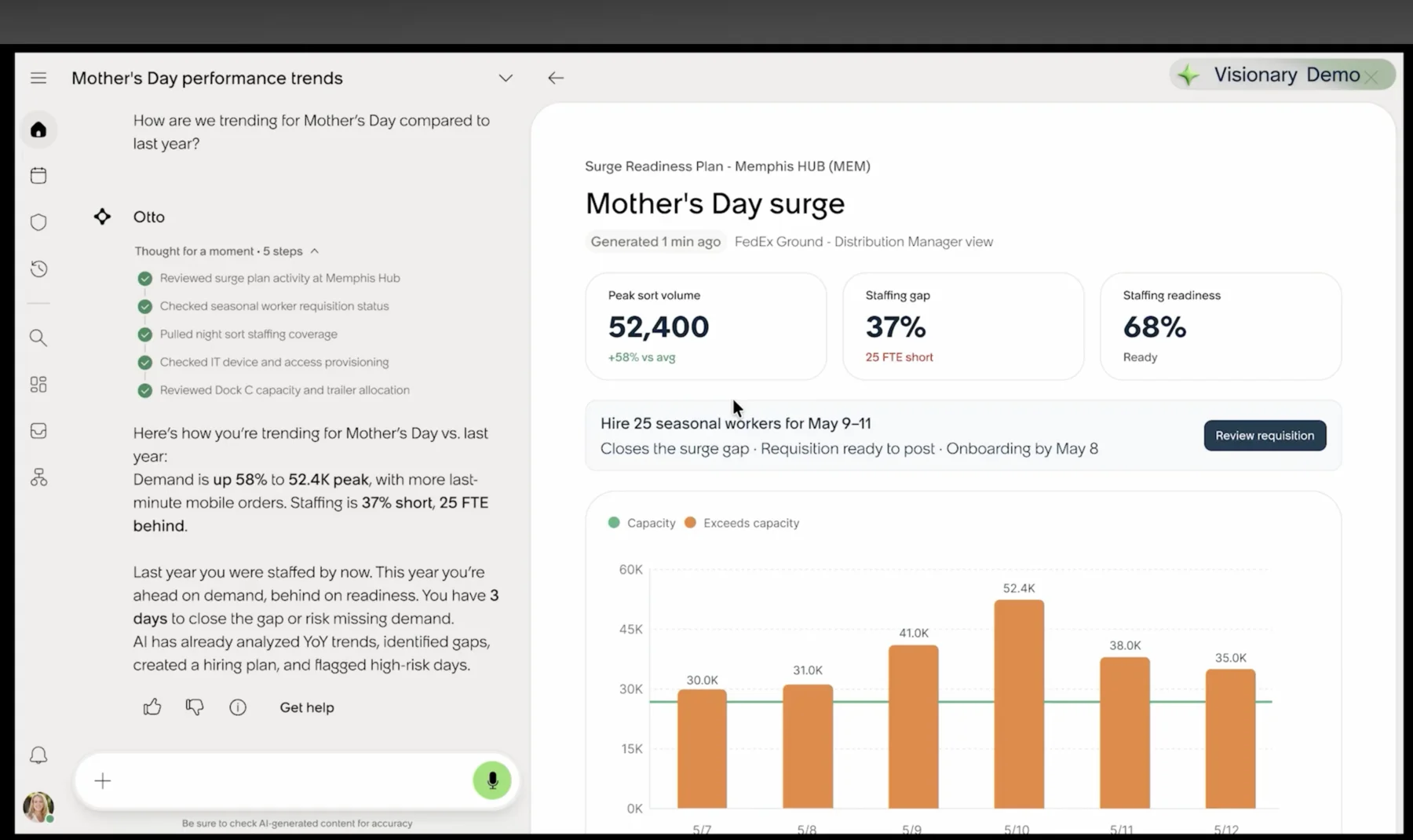The image size is (1413, 840).
Task: Open the calendar sidebar icon
Action: [x=38, y=175]
